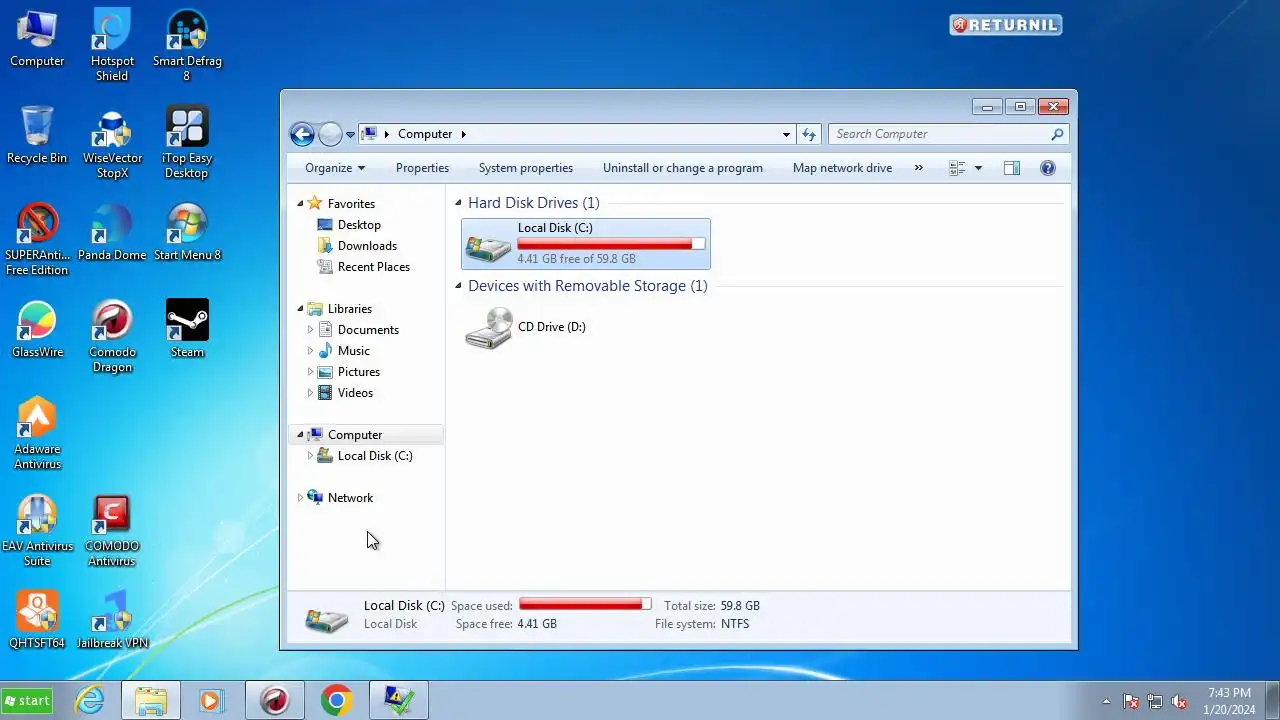The height and width of the screenshot is (720, 1280).
Task: Expand the address bar history dropdown
Action: pyautogui.click(x=786, y=134)
